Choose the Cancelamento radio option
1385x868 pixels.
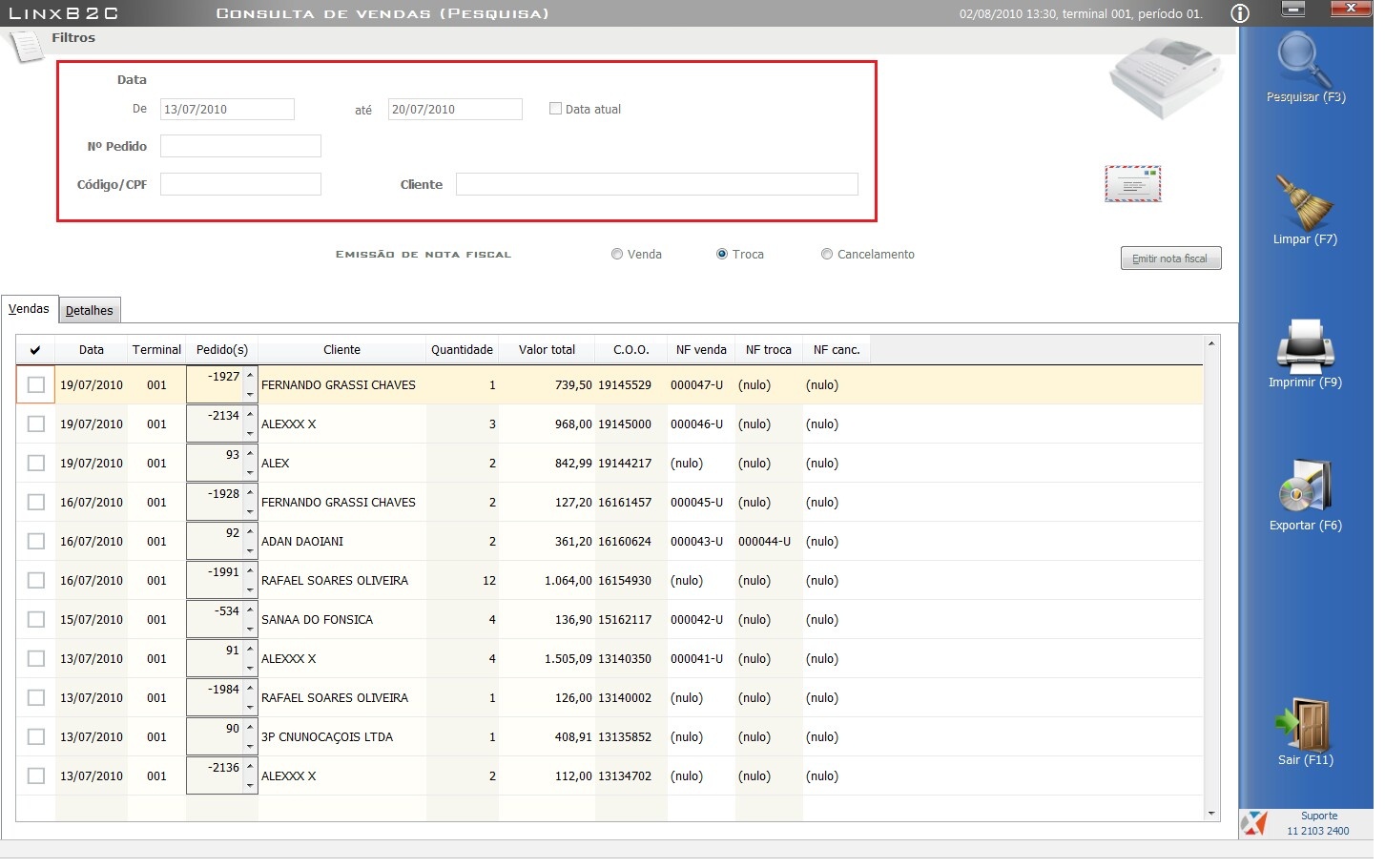(x=827, y=255)
